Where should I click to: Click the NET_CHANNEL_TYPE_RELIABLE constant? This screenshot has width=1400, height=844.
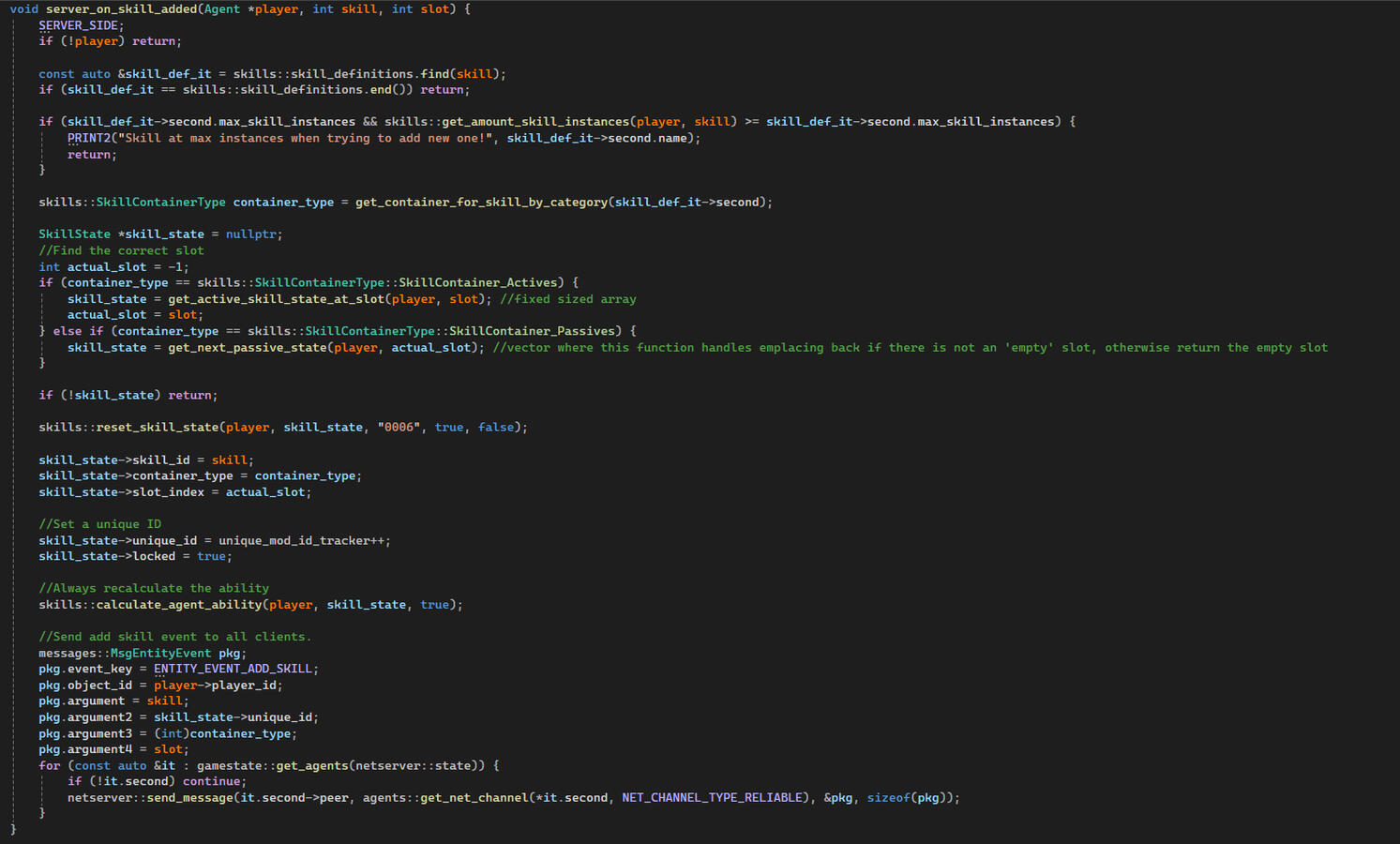713,798
